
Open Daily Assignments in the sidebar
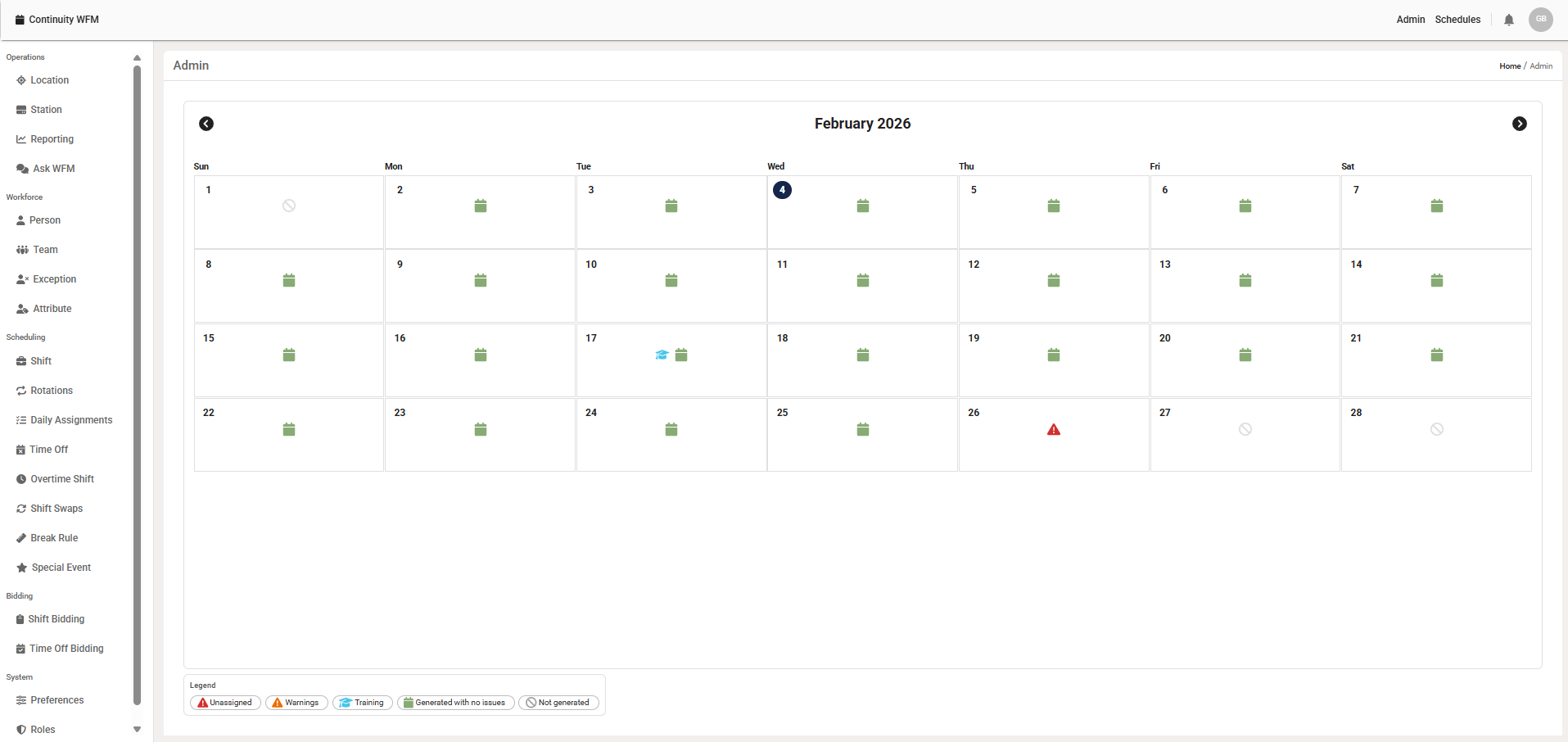pos(64,420)
